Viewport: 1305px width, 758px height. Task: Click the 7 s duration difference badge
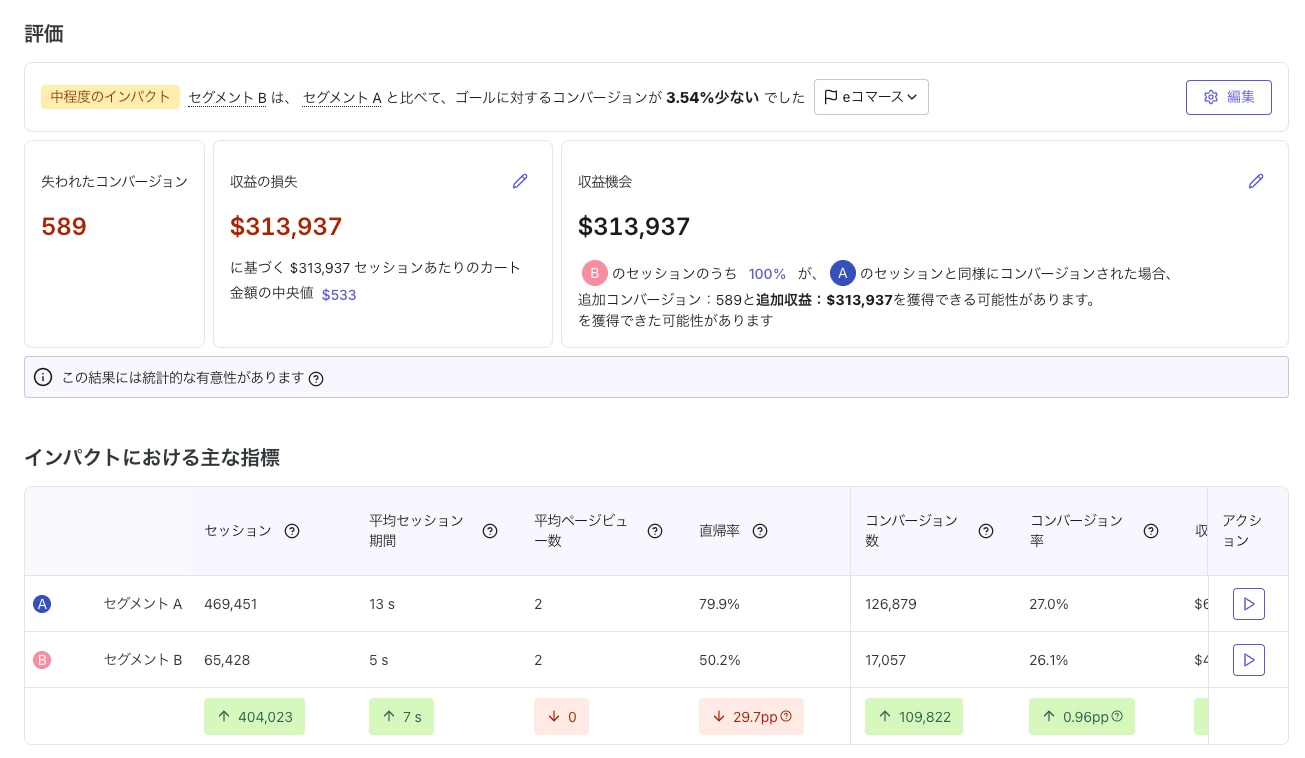(401, 716)
